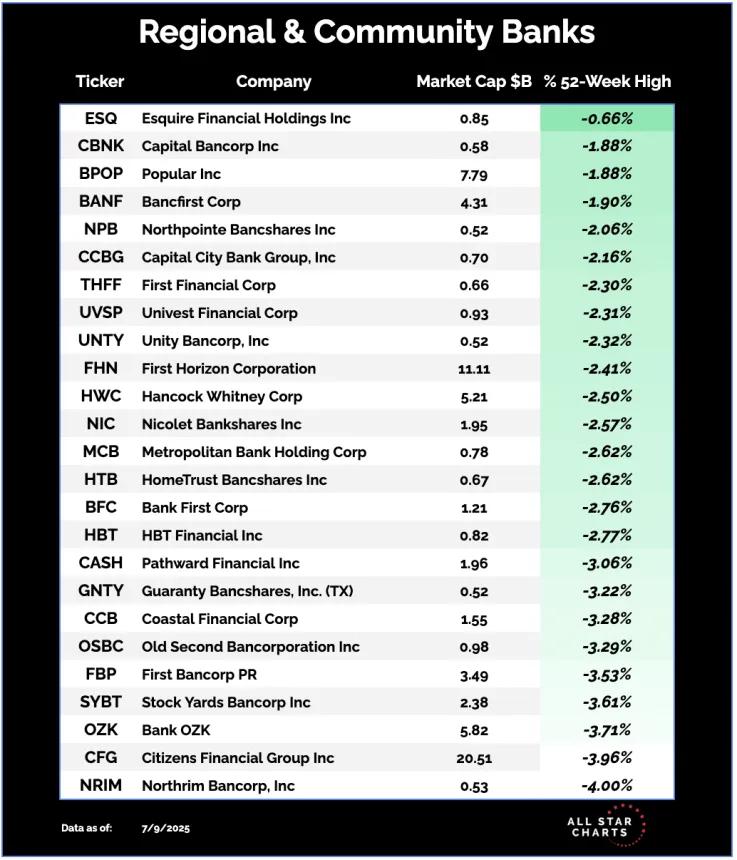Image resolution: width=737 pixels, height=860 pixels.
Task: Select Guaranty Bancshares, Inc. (TX)
Action: (247, 591)
